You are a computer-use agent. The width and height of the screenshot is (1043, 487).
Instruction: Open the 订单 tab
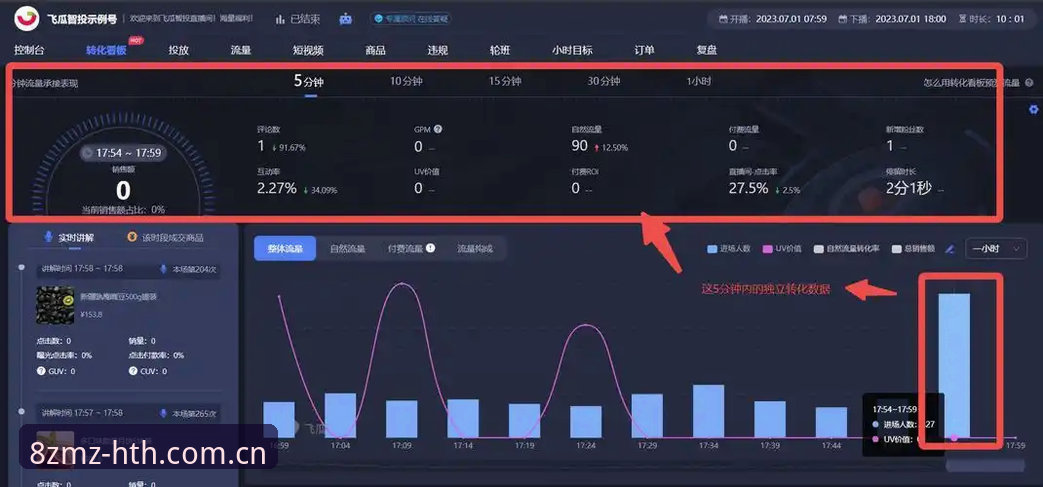tap(645, 50)
